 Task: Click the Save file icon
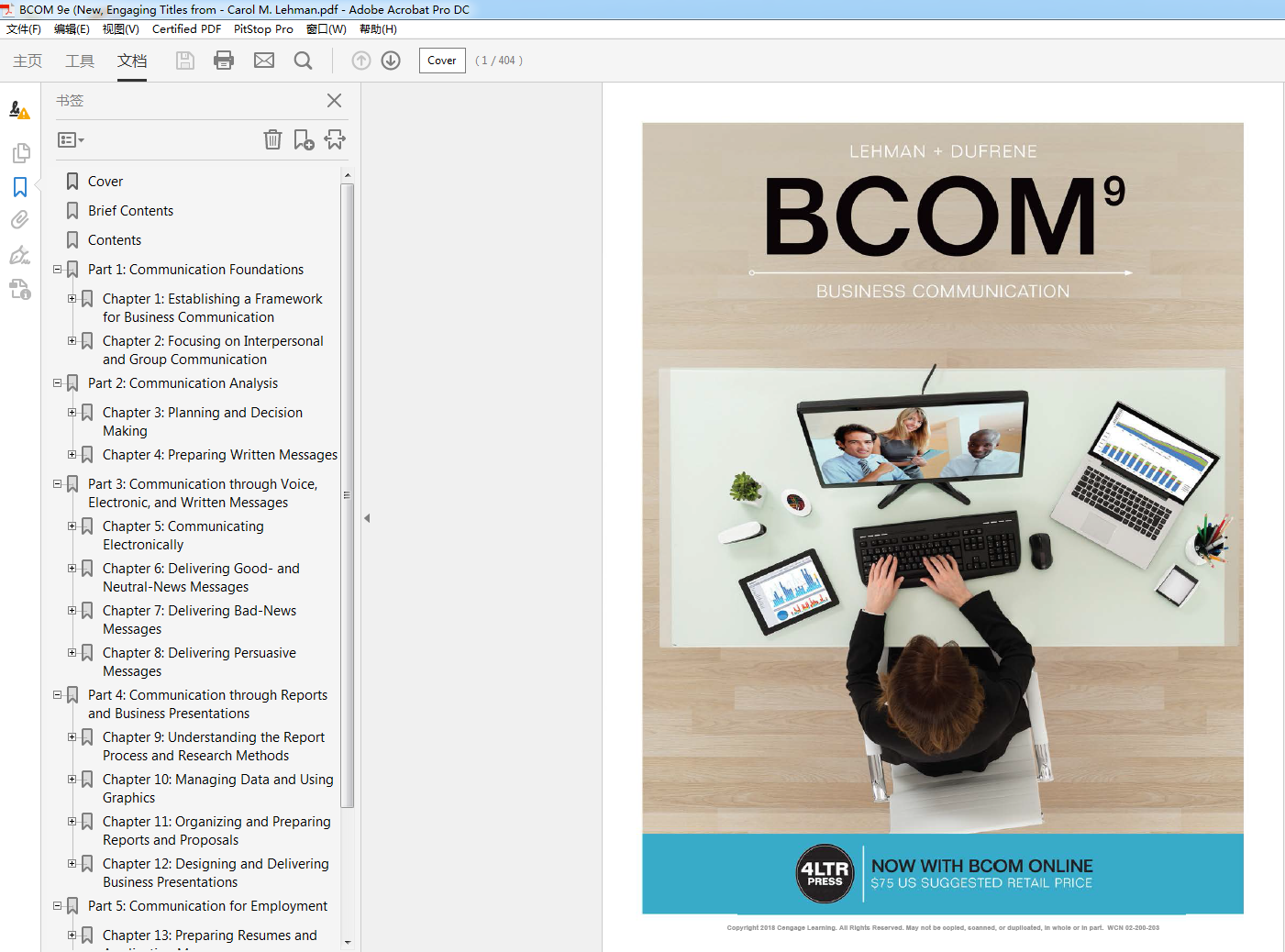(x=185, y=61)
